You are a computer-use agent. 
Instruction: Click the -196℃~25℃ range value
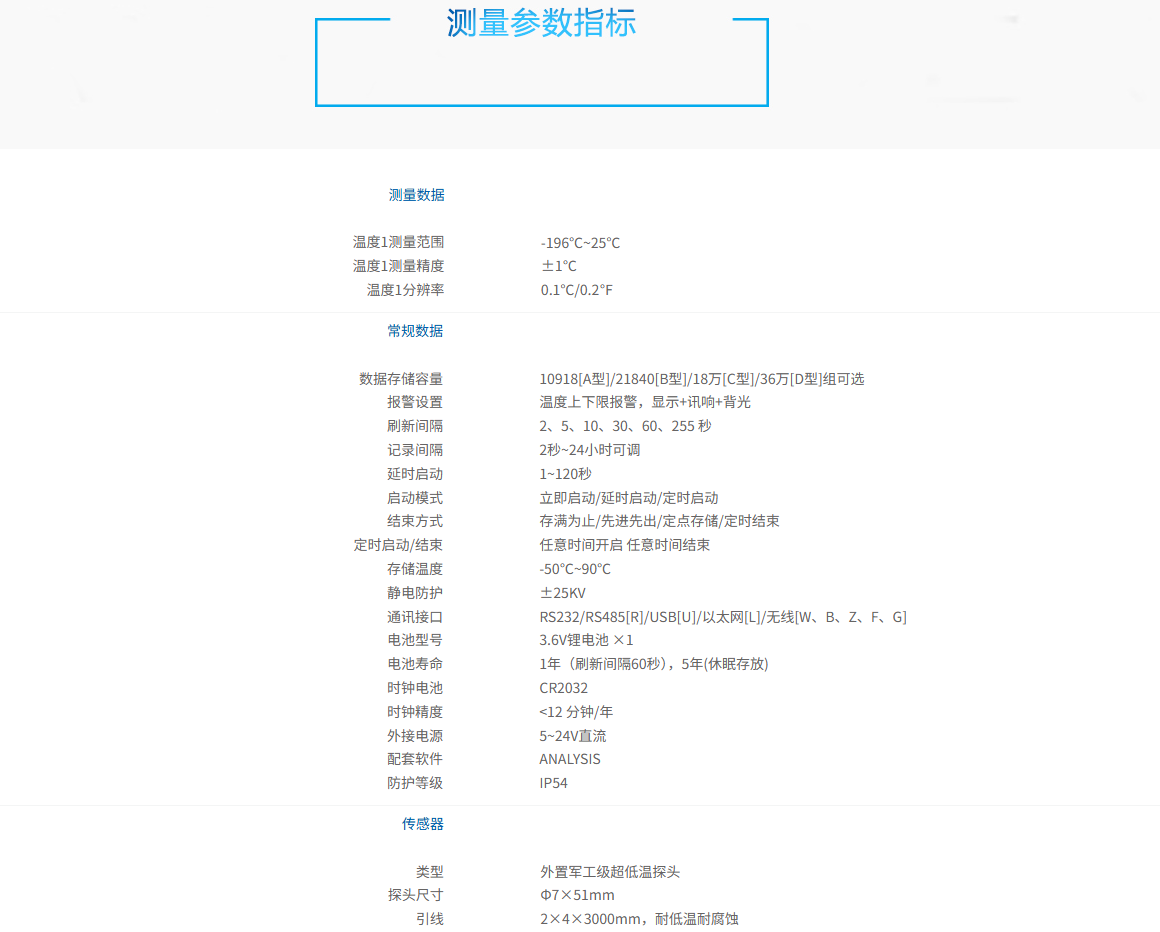tap(580, 243)
